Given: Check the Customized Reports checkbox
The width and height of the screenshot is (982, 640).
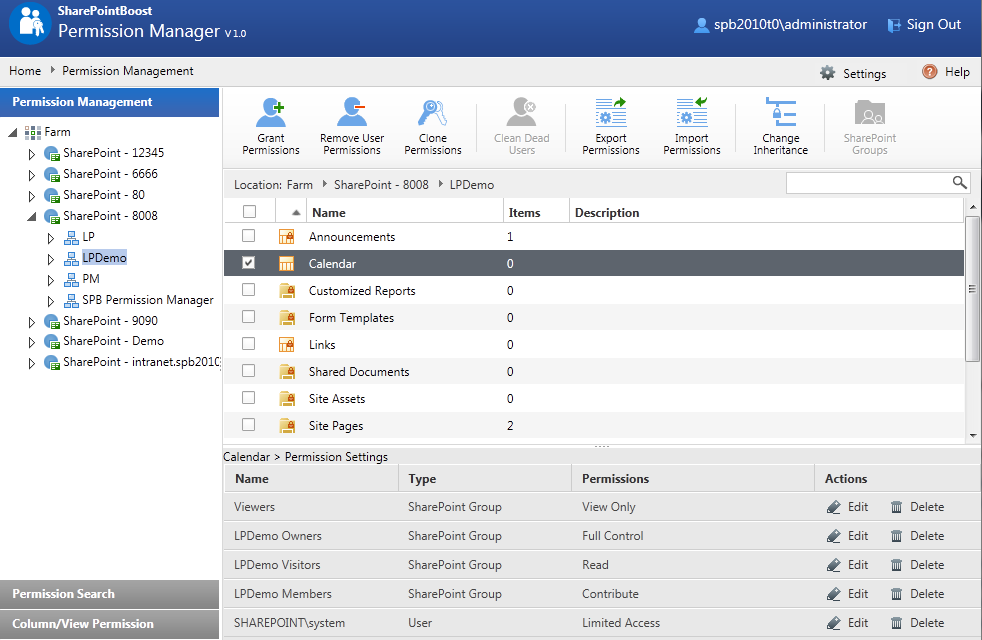Looking at the screenshot, I should (x=249, y=289).
